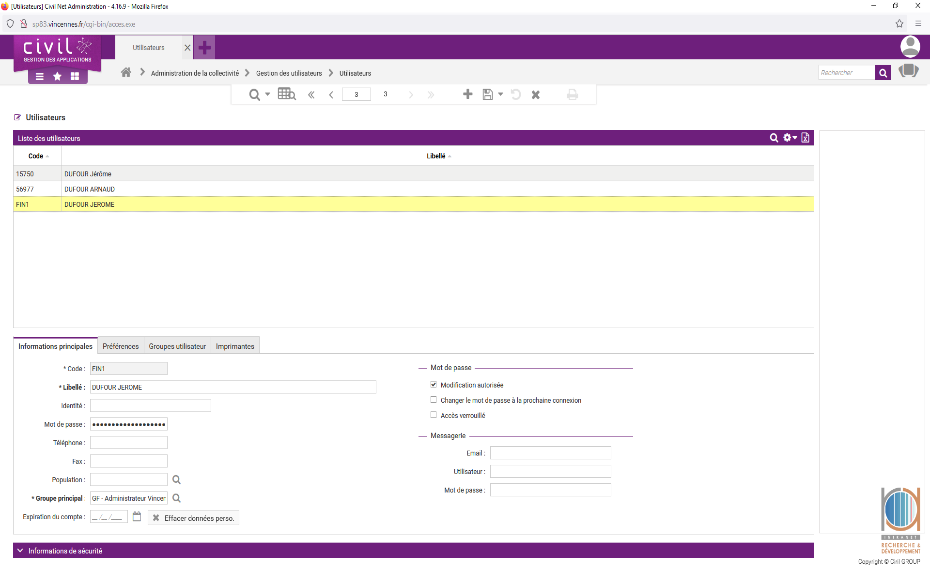Enable Accès verrouillé checkbox
Image resolution: width=930 pixels, height=566 pixels.
(434, 415)
